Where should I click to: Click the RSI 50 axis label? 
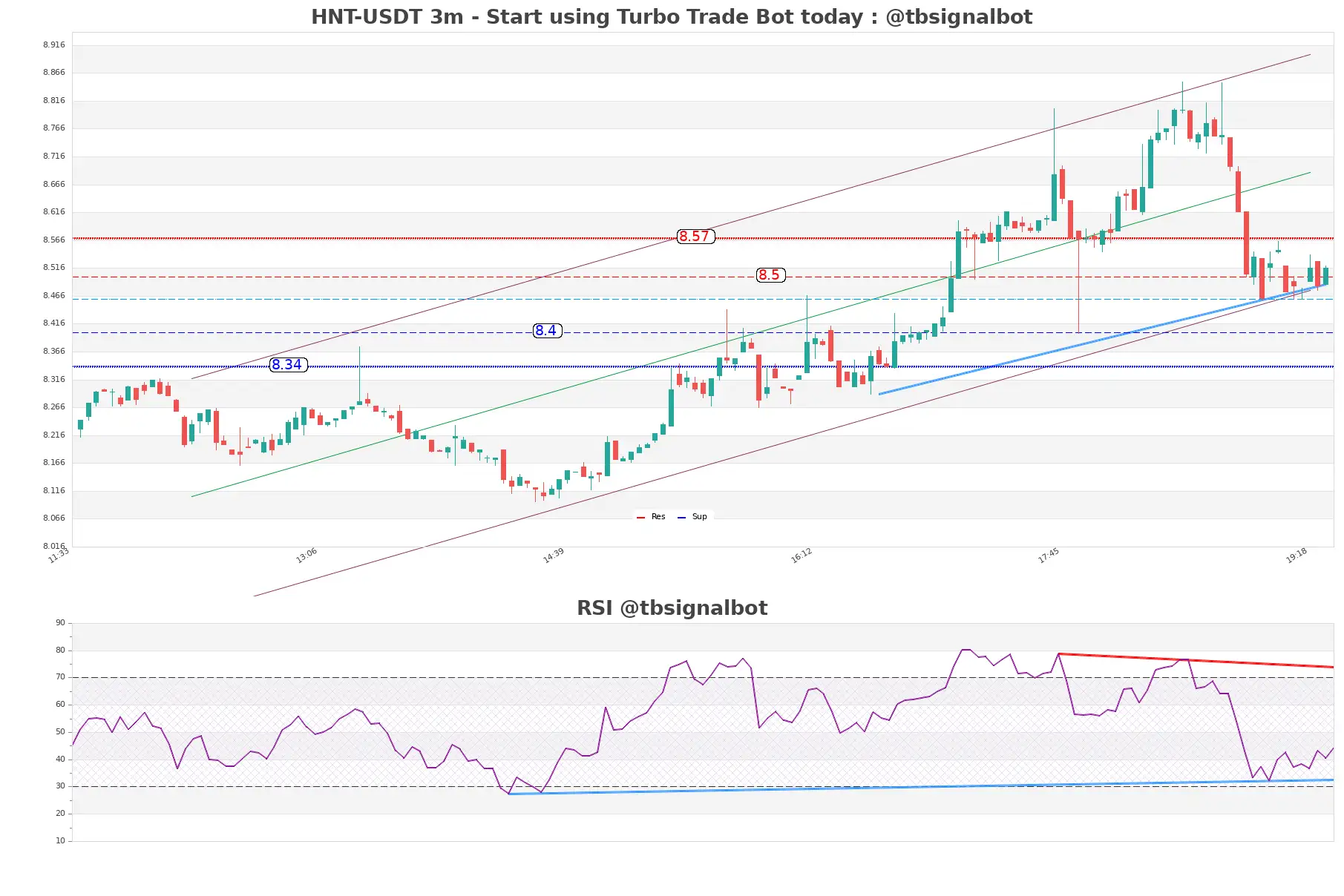tap(61, 732)
